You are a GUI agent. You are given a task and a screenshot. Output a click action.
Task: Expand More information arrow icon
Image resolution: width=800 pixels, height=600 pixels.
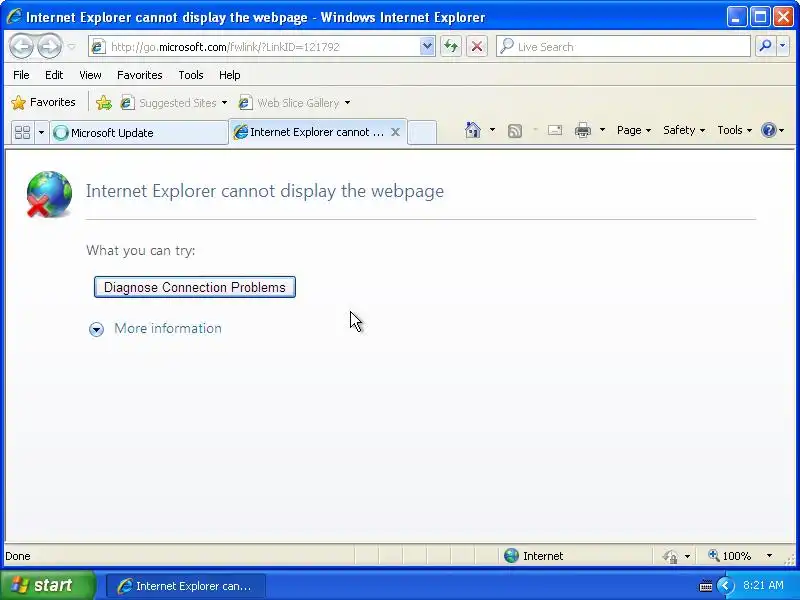[96, 329]
